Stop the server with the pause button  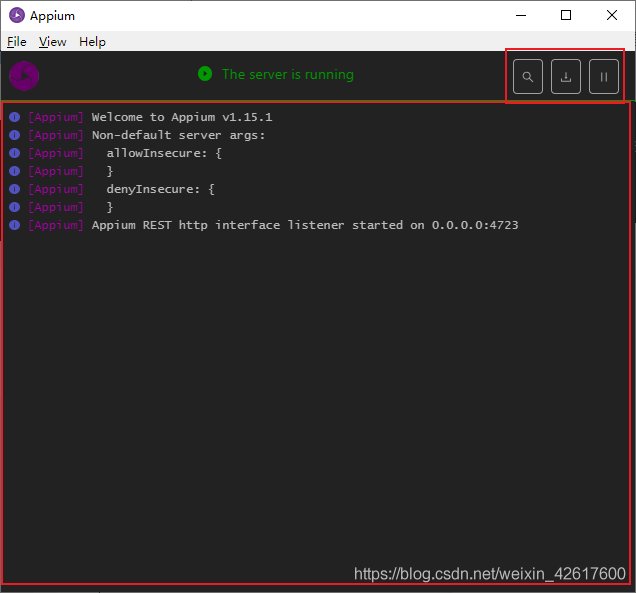tap(604, 77)
